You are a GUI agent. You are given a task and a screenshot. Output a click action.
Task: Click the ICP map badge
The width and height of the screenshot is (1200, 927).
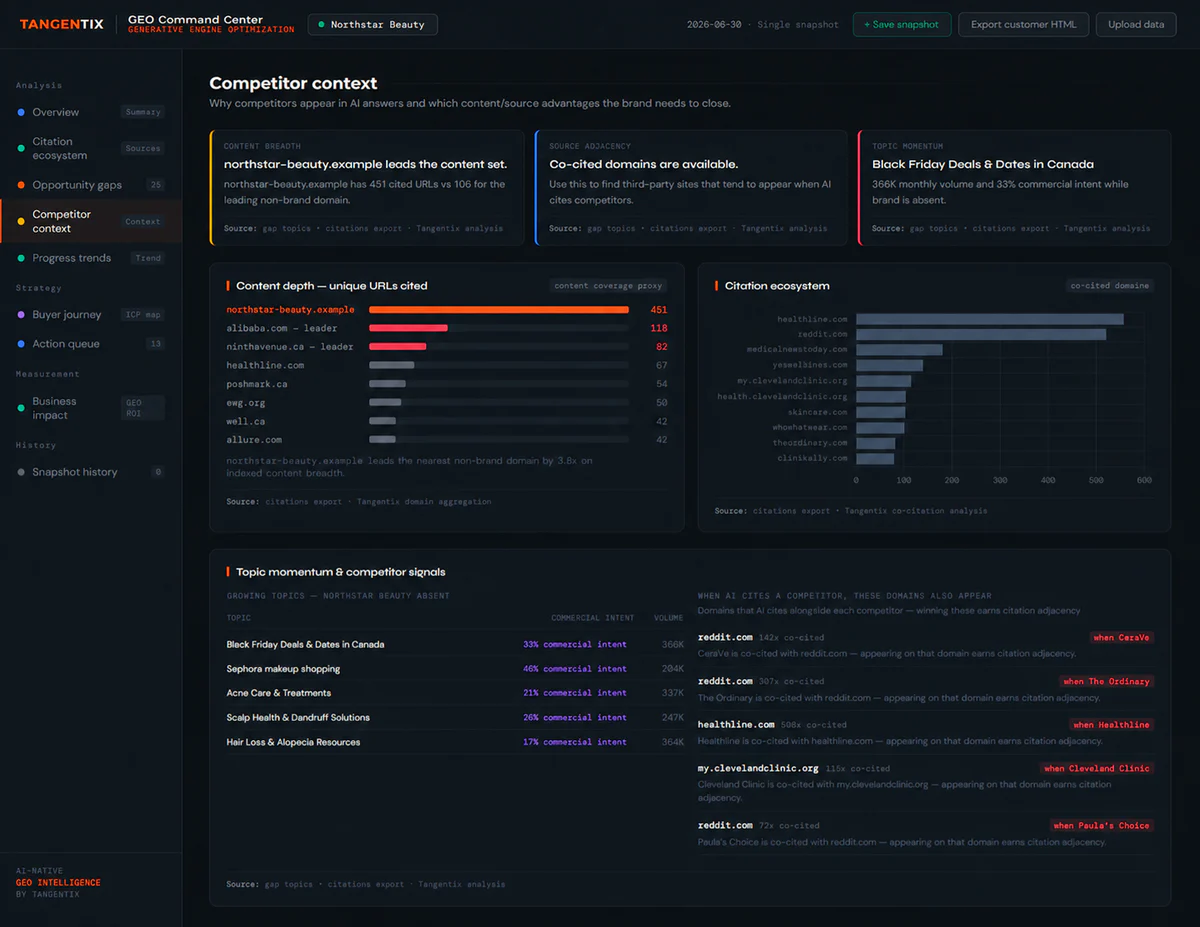click(145, 314)
